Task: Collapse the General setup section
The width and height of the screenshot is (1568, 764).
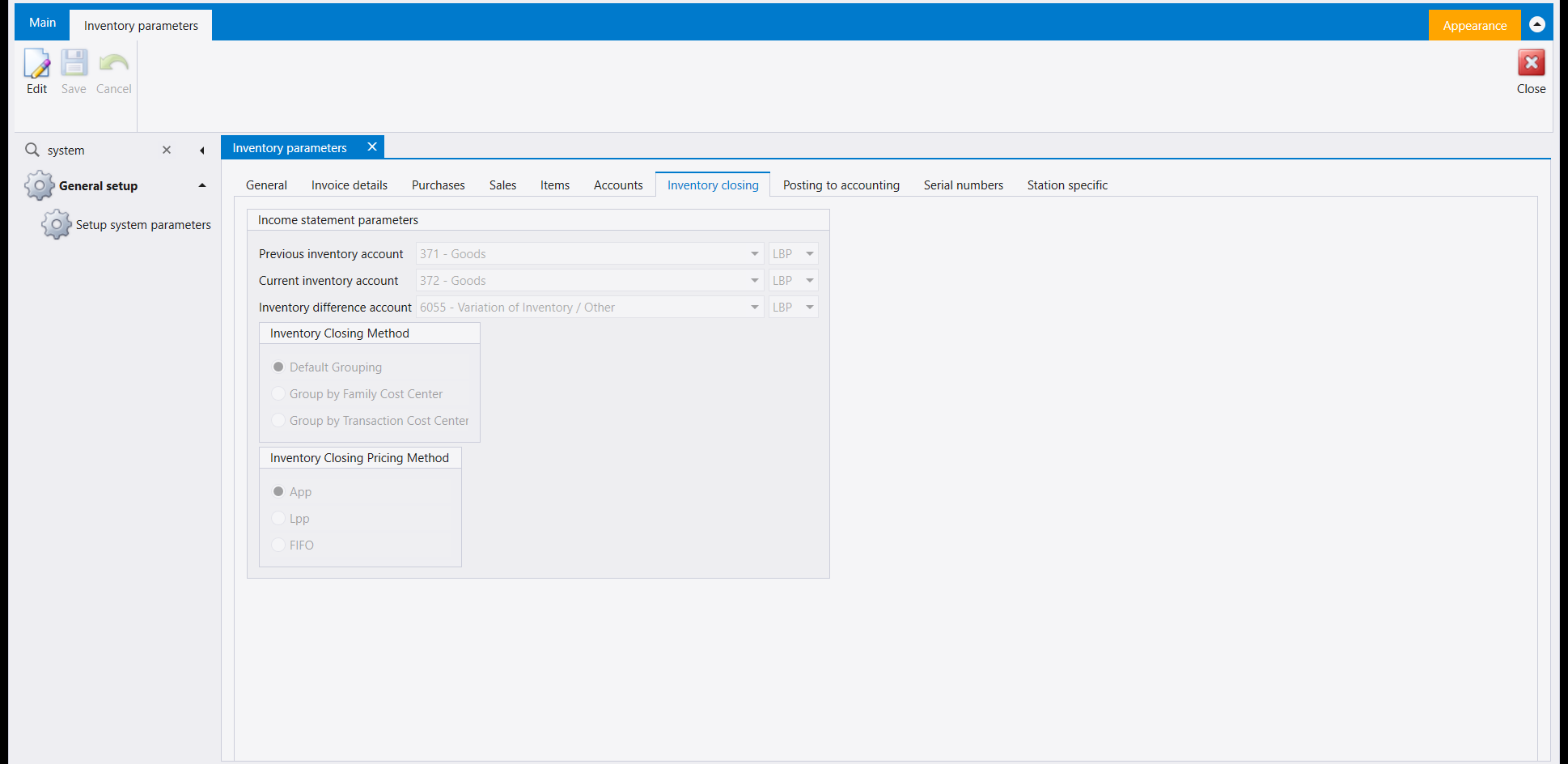Action: 202,185
